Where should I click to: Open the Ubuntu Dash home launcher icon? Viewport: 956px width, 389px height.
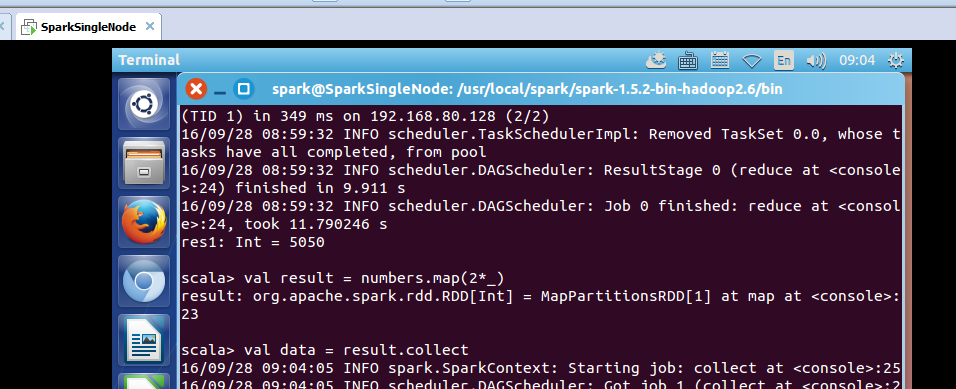click(x=144, y=104)
